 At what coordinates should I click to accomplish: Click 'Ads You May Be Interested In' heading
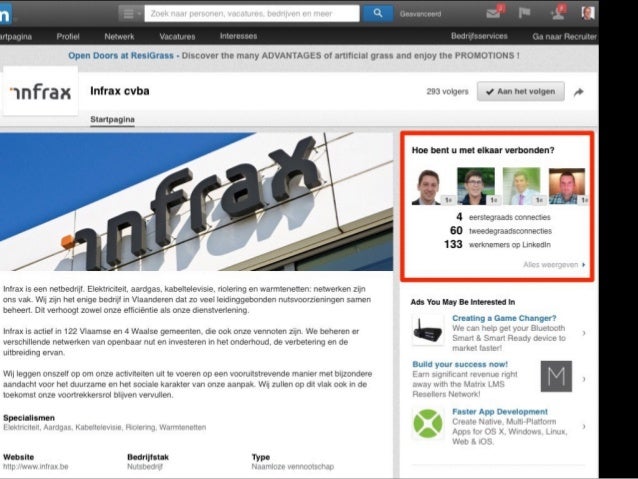click(x=463, y=302)
